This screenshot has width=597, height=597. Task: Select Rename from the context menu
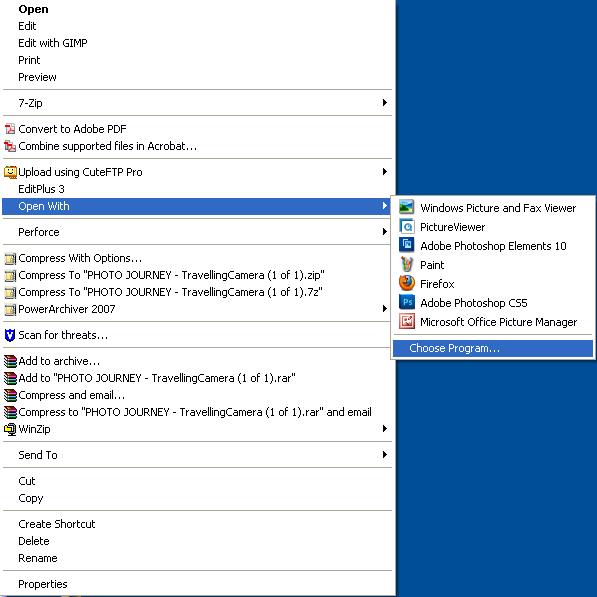coord(197,558)
